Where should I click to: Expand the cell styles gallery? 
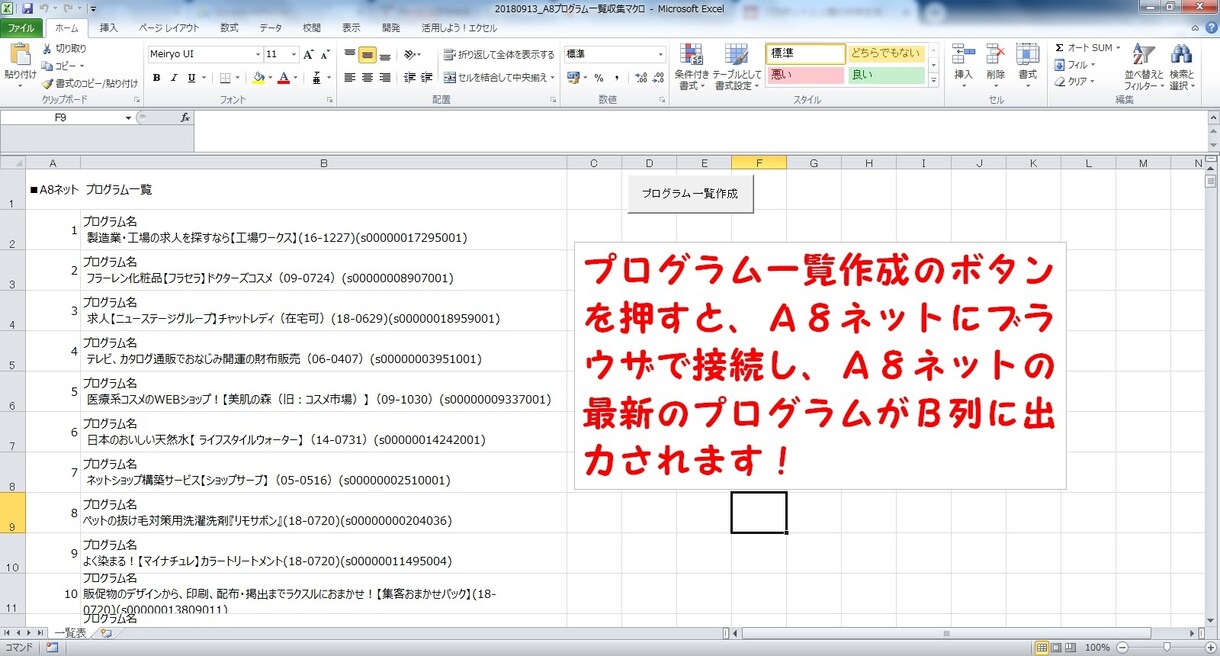(934, 81)
